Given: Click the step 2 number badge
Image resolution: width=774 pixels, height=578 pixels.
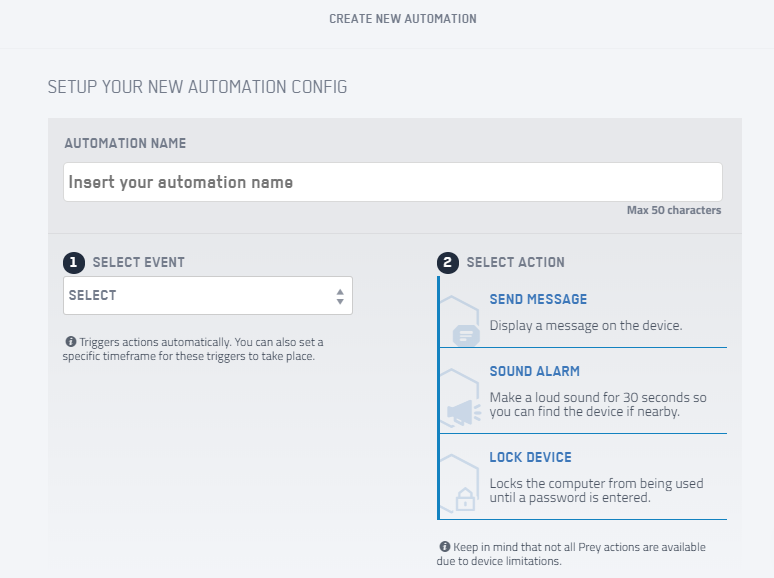Looking at the screenshot, I should coord(447,263).
